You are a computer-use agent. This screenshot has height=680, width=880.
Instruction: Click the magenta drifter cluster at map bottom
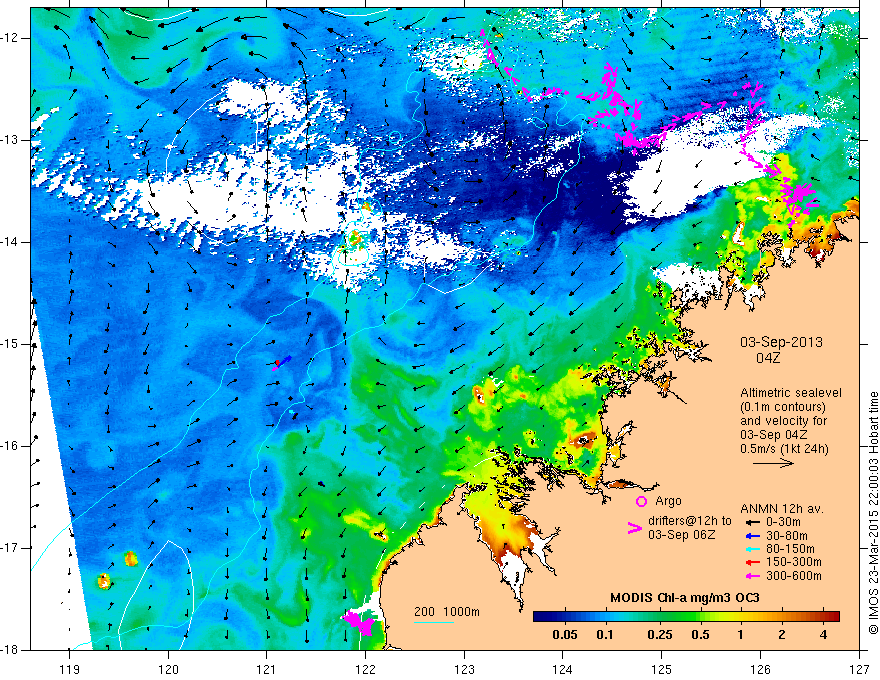(x=358, y=622)
